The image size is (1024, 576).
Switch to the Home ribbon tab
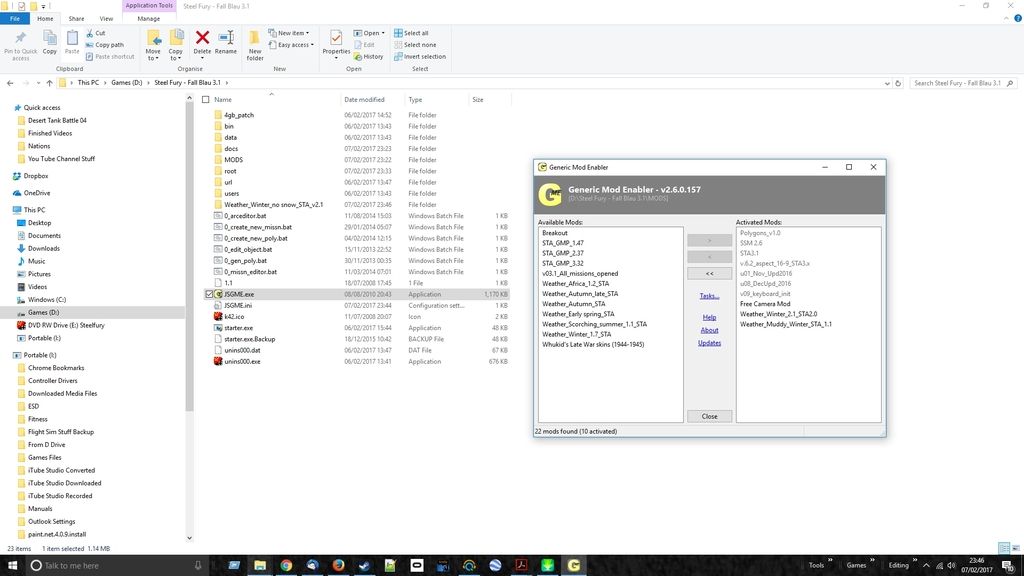click(45, 19)
